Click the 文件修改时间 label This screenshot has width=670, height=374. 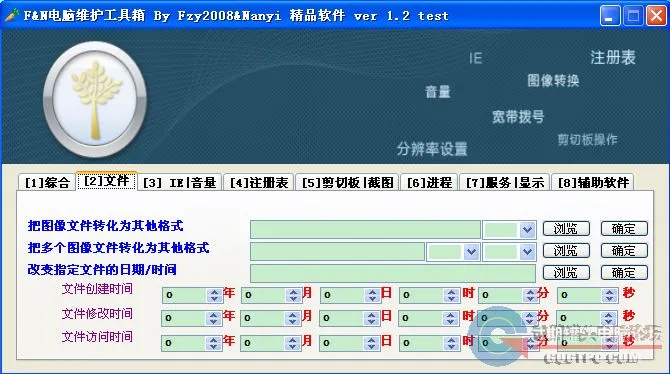point(97,314)
